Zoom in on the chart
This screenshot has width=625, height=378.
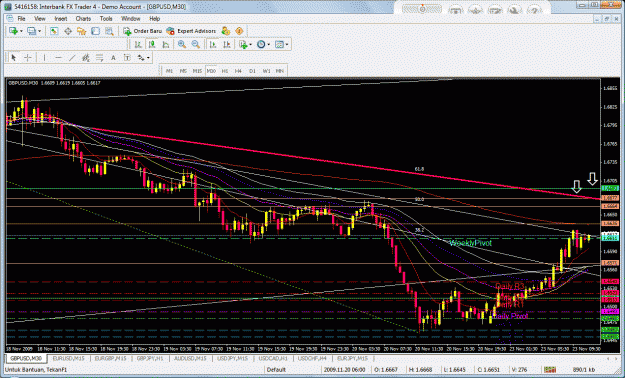[182, 45]
